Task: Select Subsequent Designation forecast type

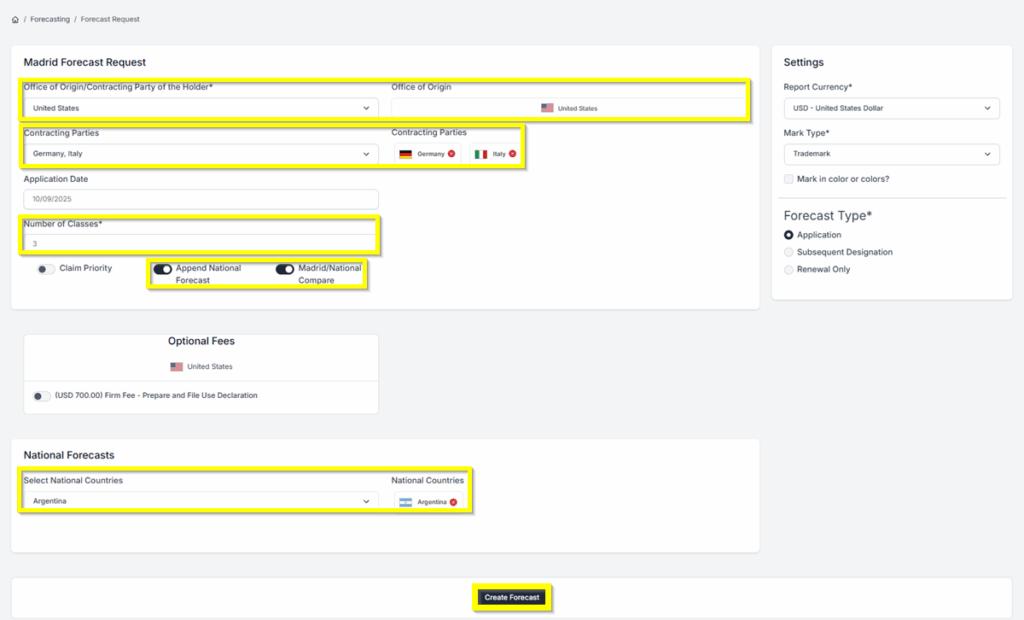Action: coord(789,252)
